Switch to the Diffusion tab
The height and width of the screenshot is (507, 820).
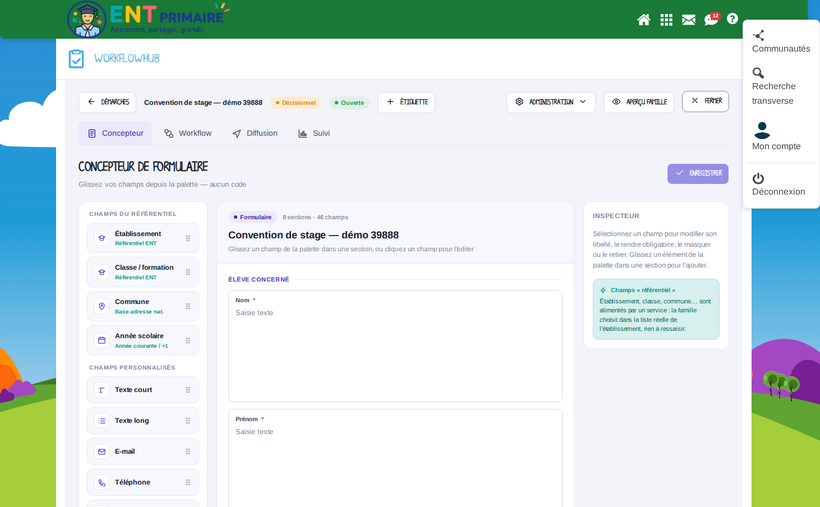(x=255, y=133)
